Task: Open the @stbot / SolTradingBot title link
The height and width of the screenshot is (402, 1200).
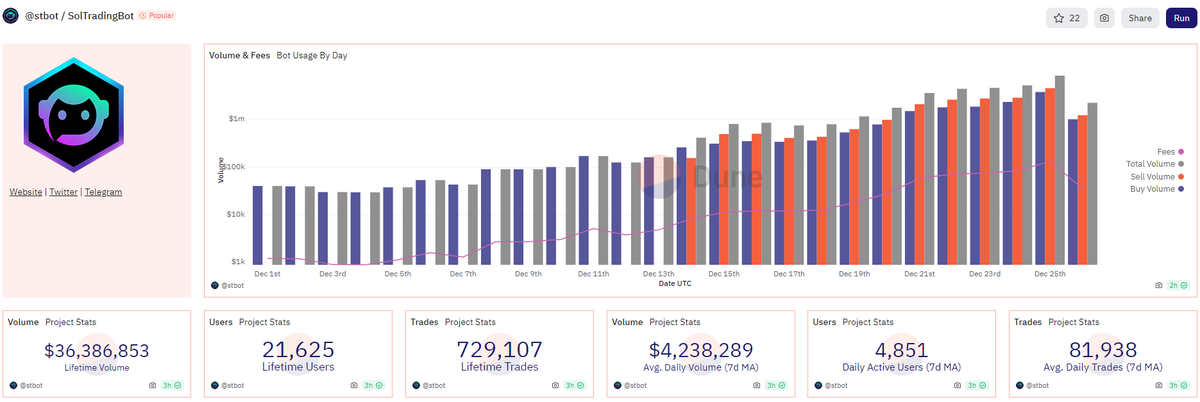Action: coord(77,17)
